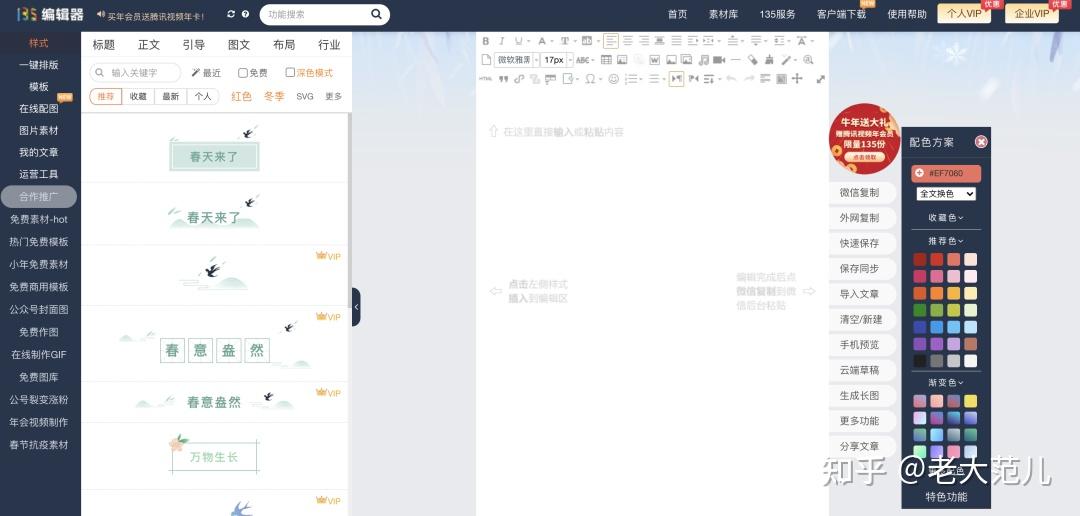
Task: Open the 全文换色 dropdown
Action: tap(946, 194)
